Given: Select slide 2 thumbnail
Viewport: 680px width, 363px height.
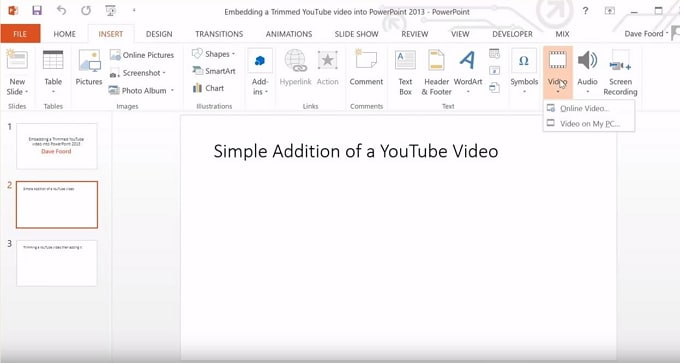Looking at the screenshot, I should click(57, 204).
